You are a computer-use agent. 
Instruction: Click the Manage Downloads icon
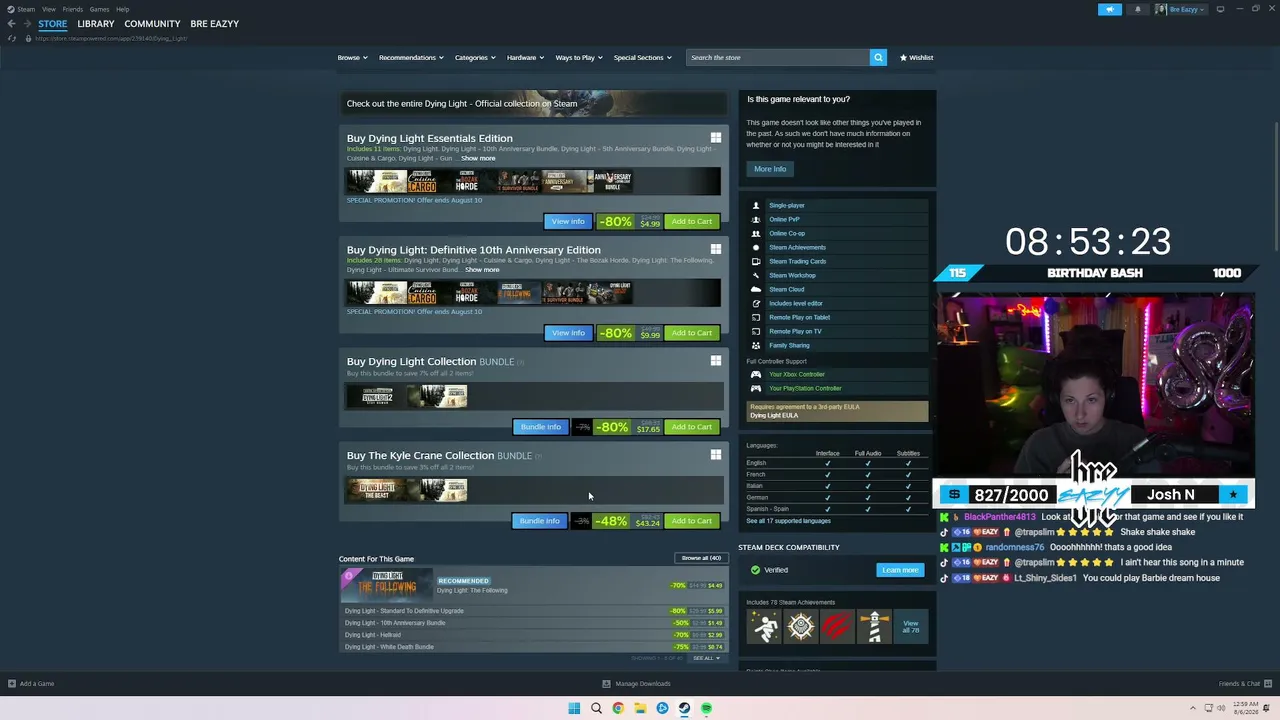(x=606, y=684)
